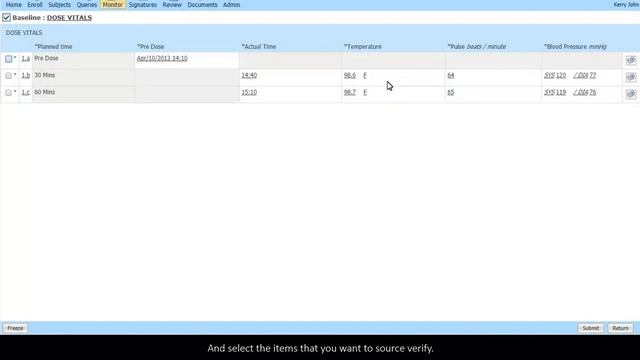
Task: Open the row icon for 60 Mins row
Action: click(x=631, y=94)
